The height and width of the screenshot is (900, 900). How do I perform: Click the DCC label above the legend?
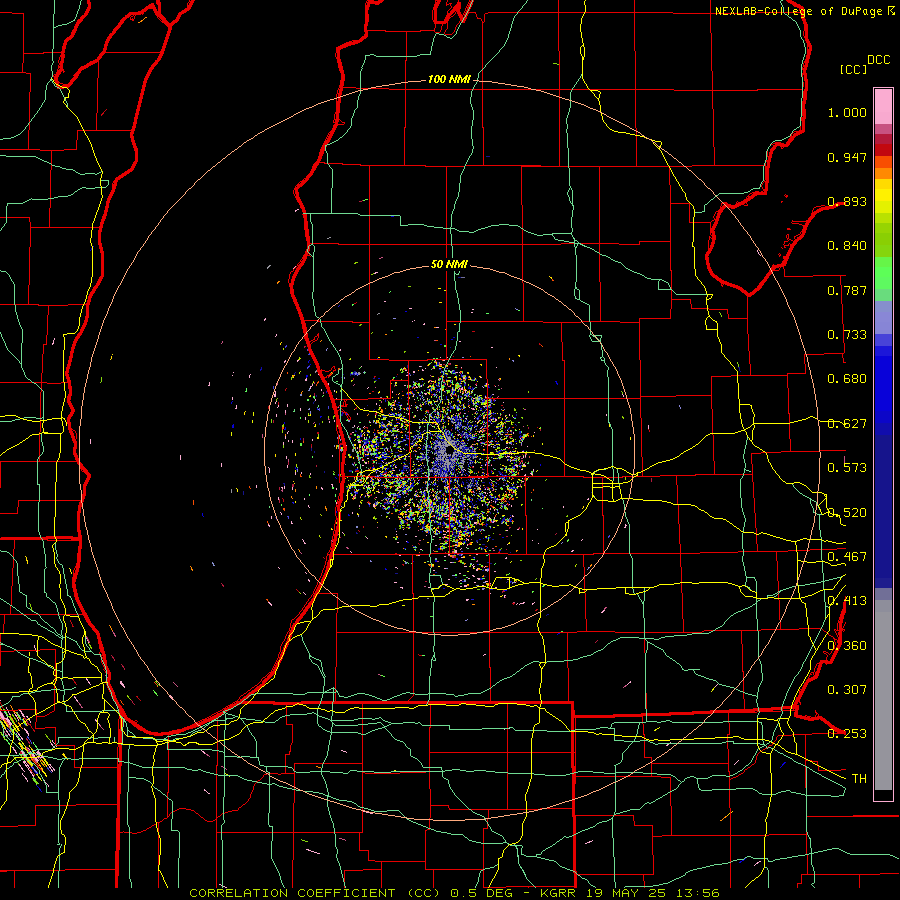(878, 60)
